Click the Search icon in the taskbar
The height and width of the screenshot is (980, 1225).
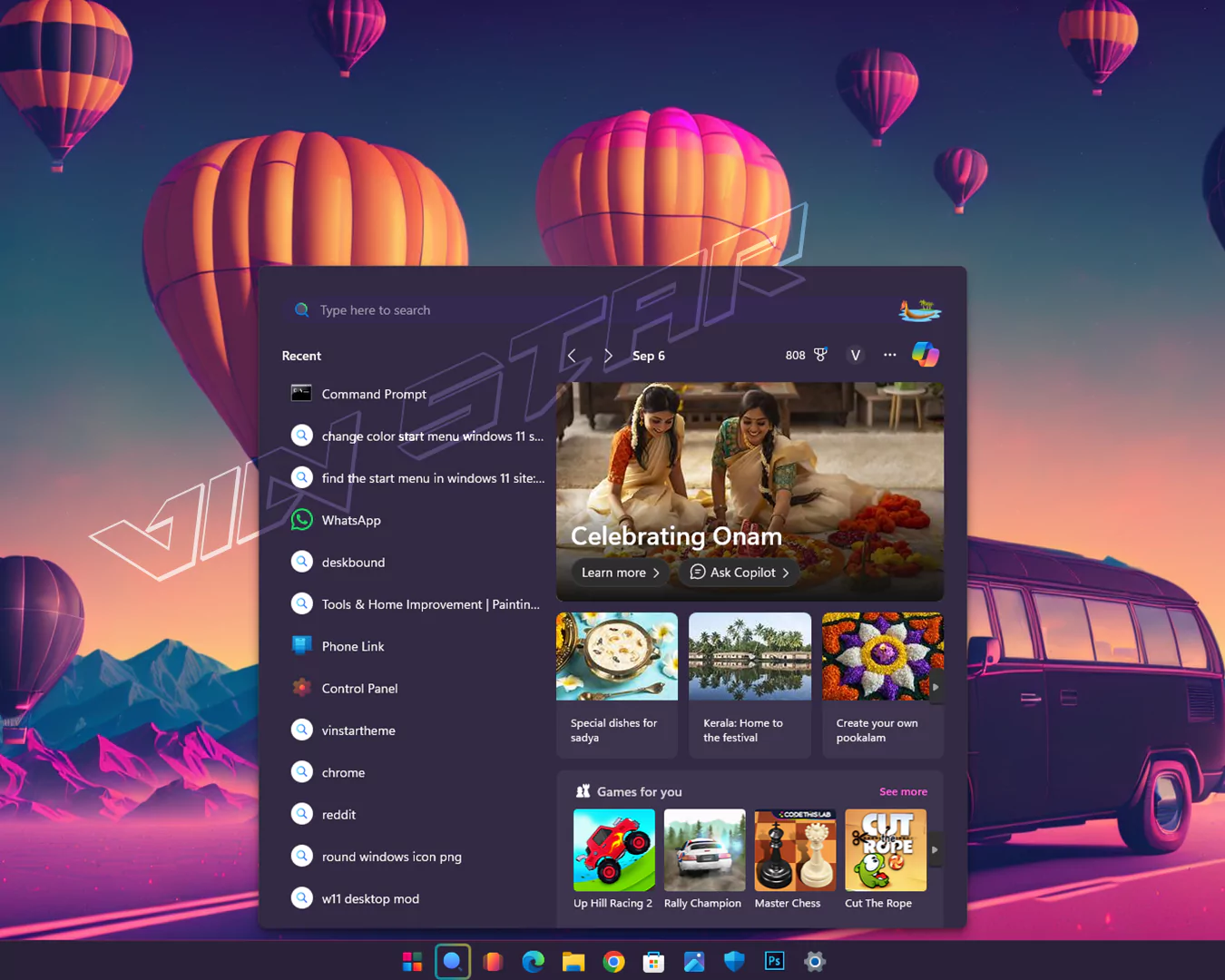[453, 961]
